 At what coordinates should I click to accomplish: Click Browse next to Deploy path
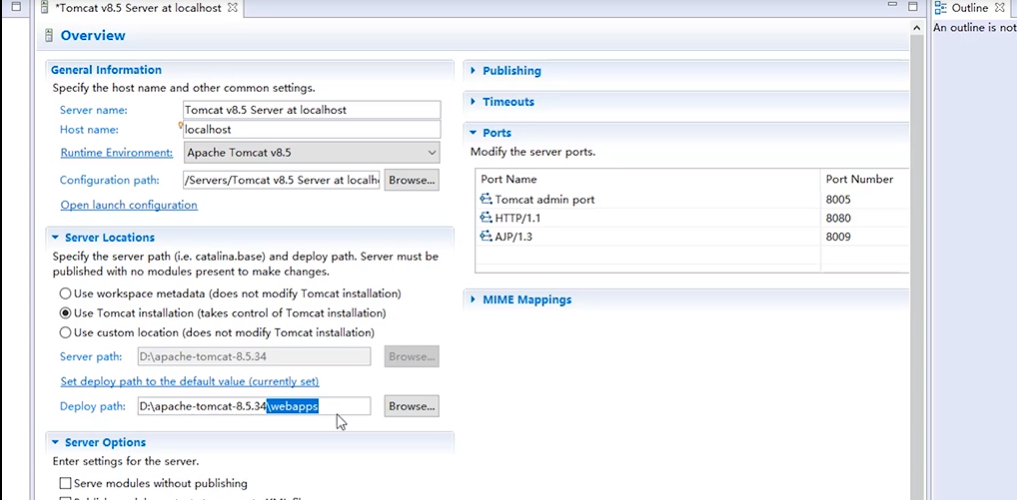(x=411, y=406)
